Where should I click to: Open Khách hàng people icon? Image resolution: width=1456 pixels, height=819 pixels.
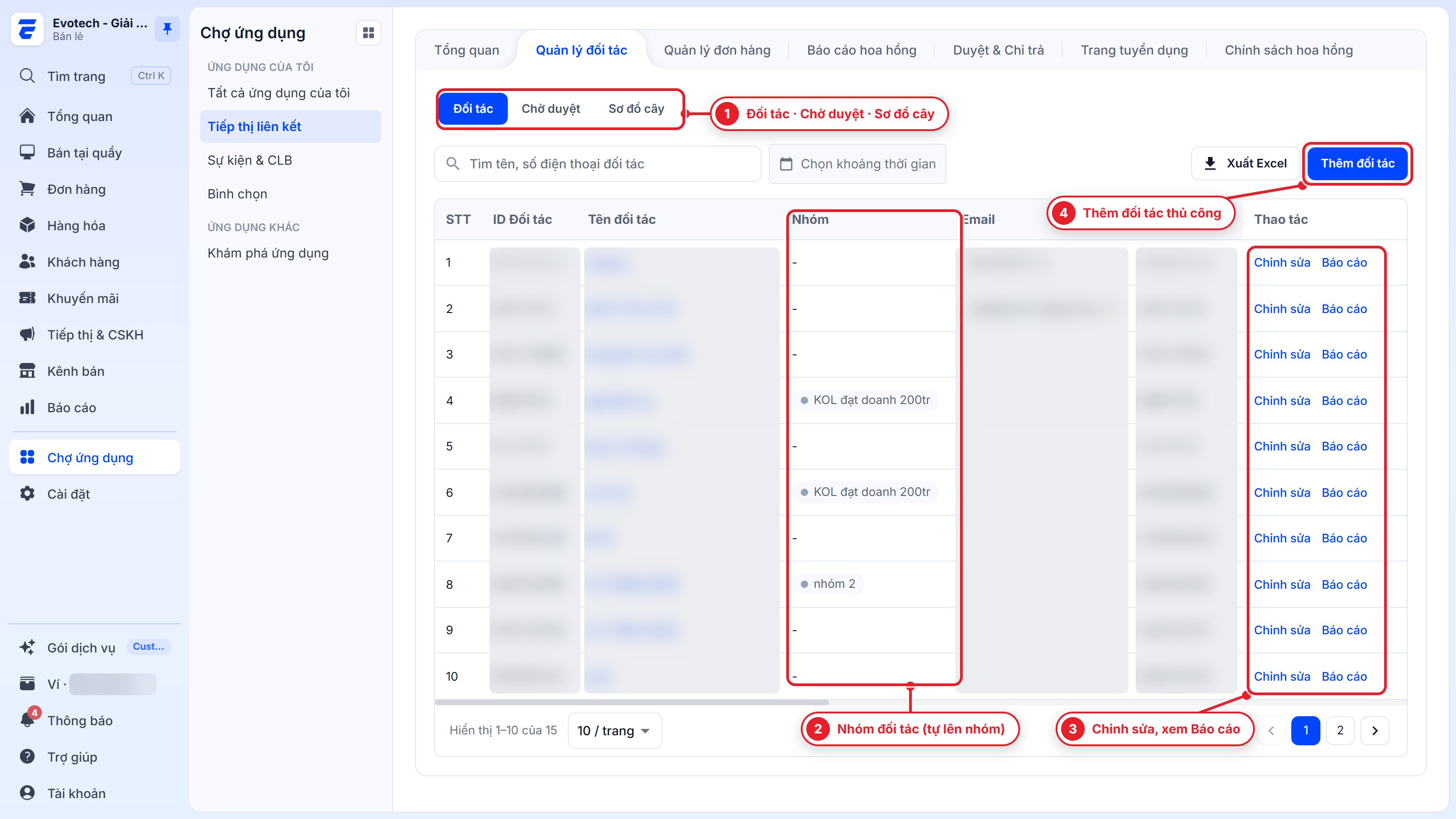click(x=27, y=262)
